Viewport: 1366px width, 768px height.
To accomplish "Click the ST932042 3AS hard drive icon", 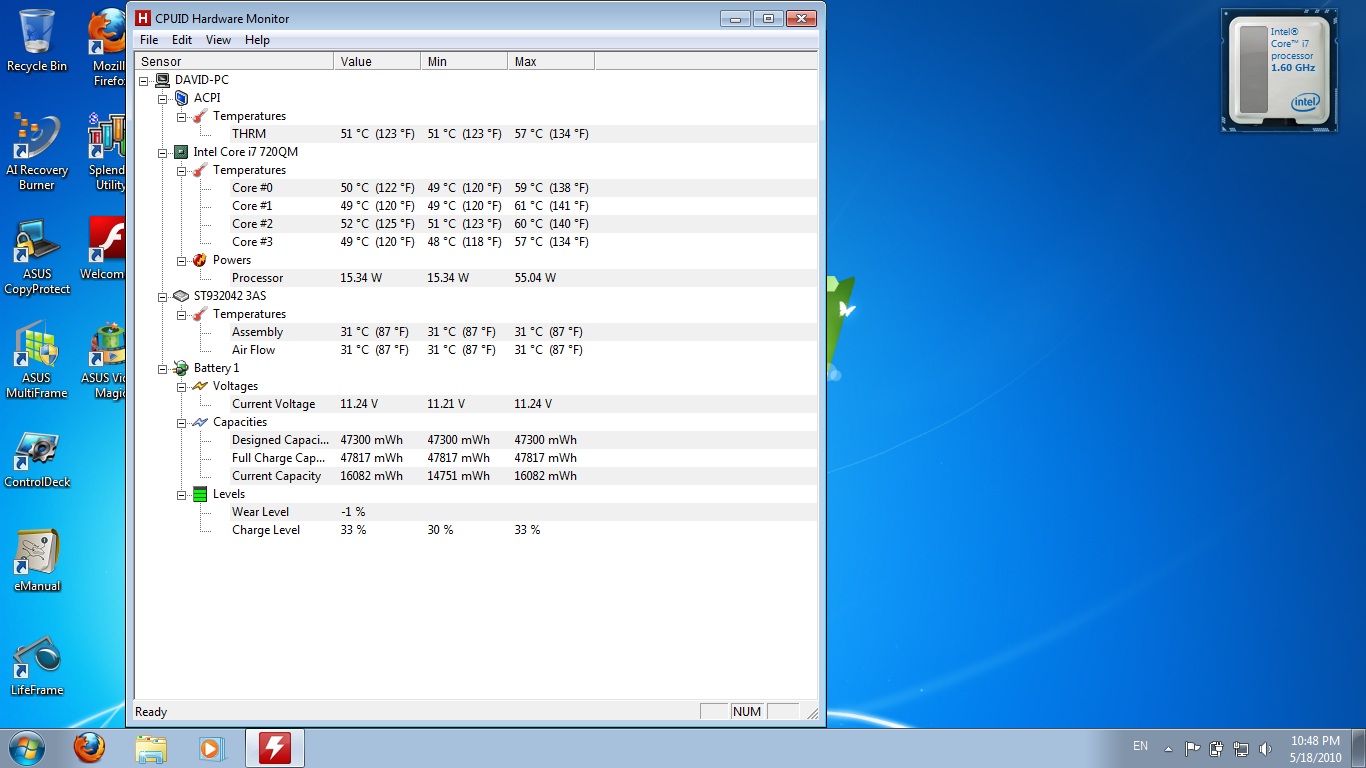I will pyautogui.click(x=181, y=296).
